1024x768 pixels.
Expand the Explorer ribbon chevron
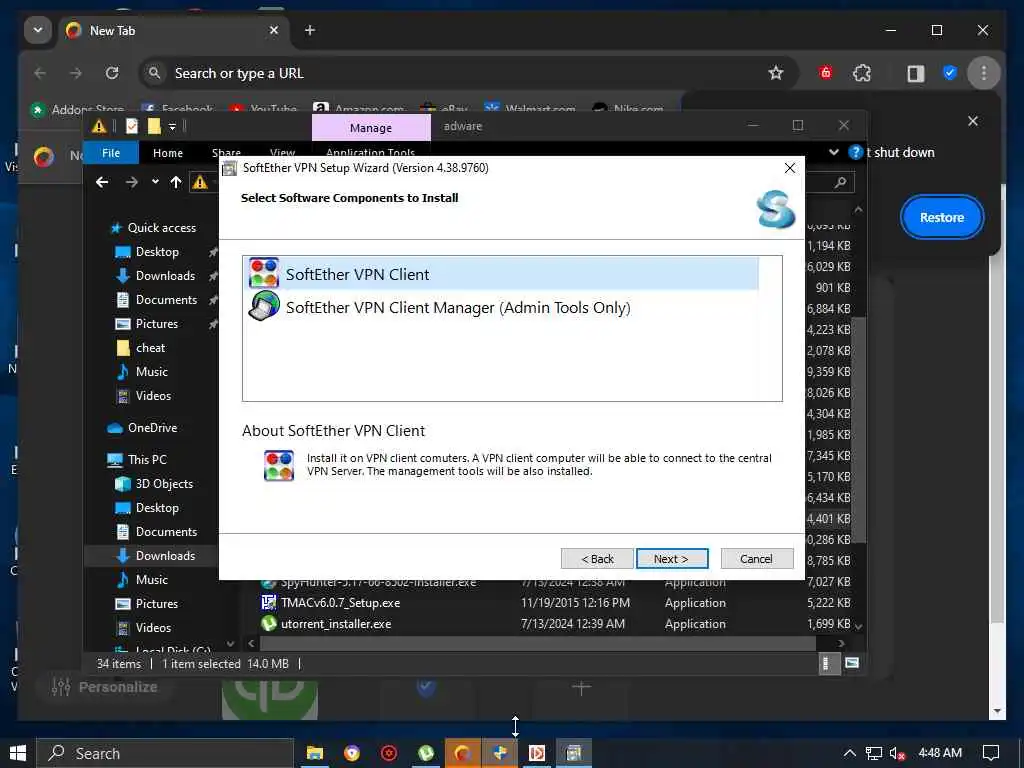pyautogui.click(x=834, y=153)
